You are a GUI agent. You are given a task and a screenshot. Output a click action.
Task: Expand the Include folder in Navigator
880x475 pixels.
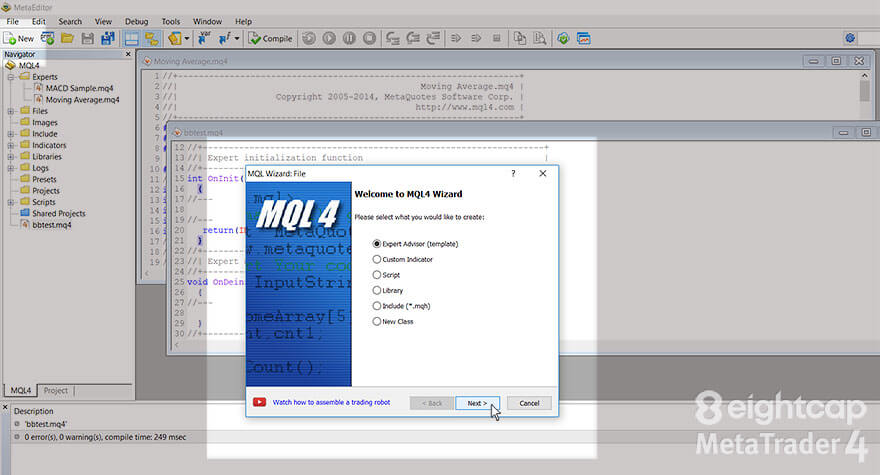(11, 134)
